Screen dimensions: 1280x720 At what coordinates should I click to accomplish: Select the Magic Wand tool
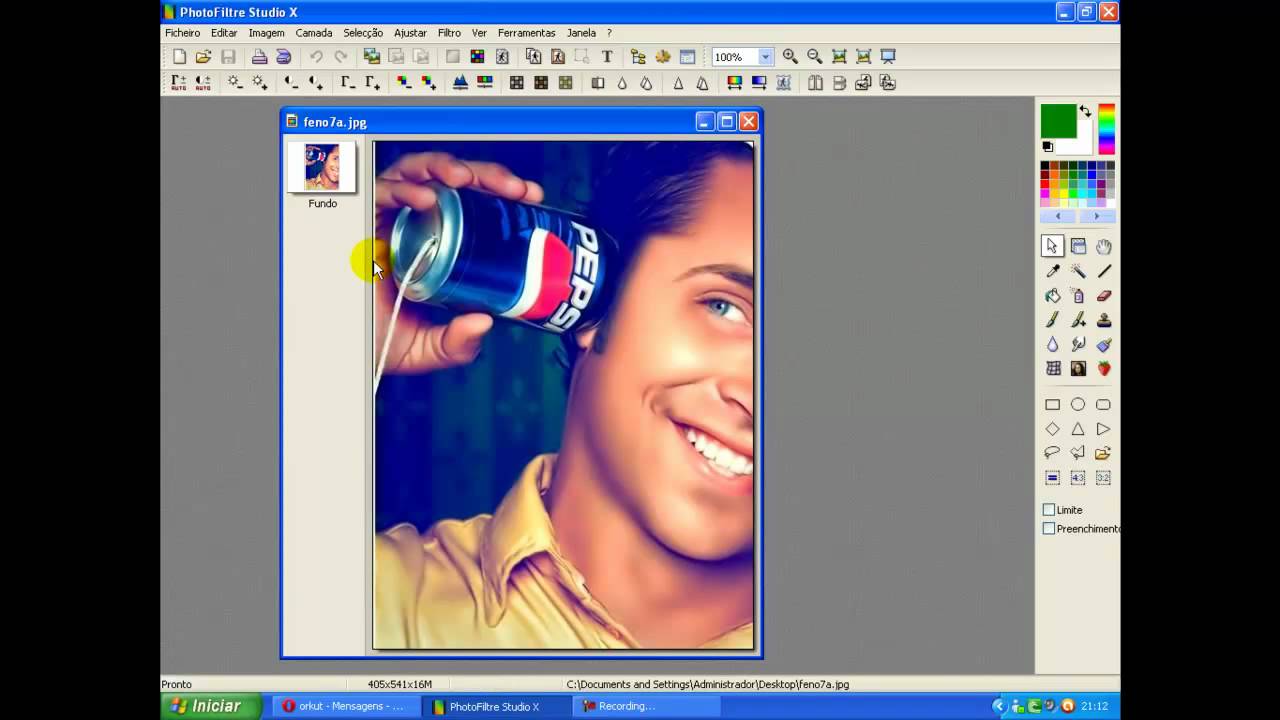pos(1078,271)
